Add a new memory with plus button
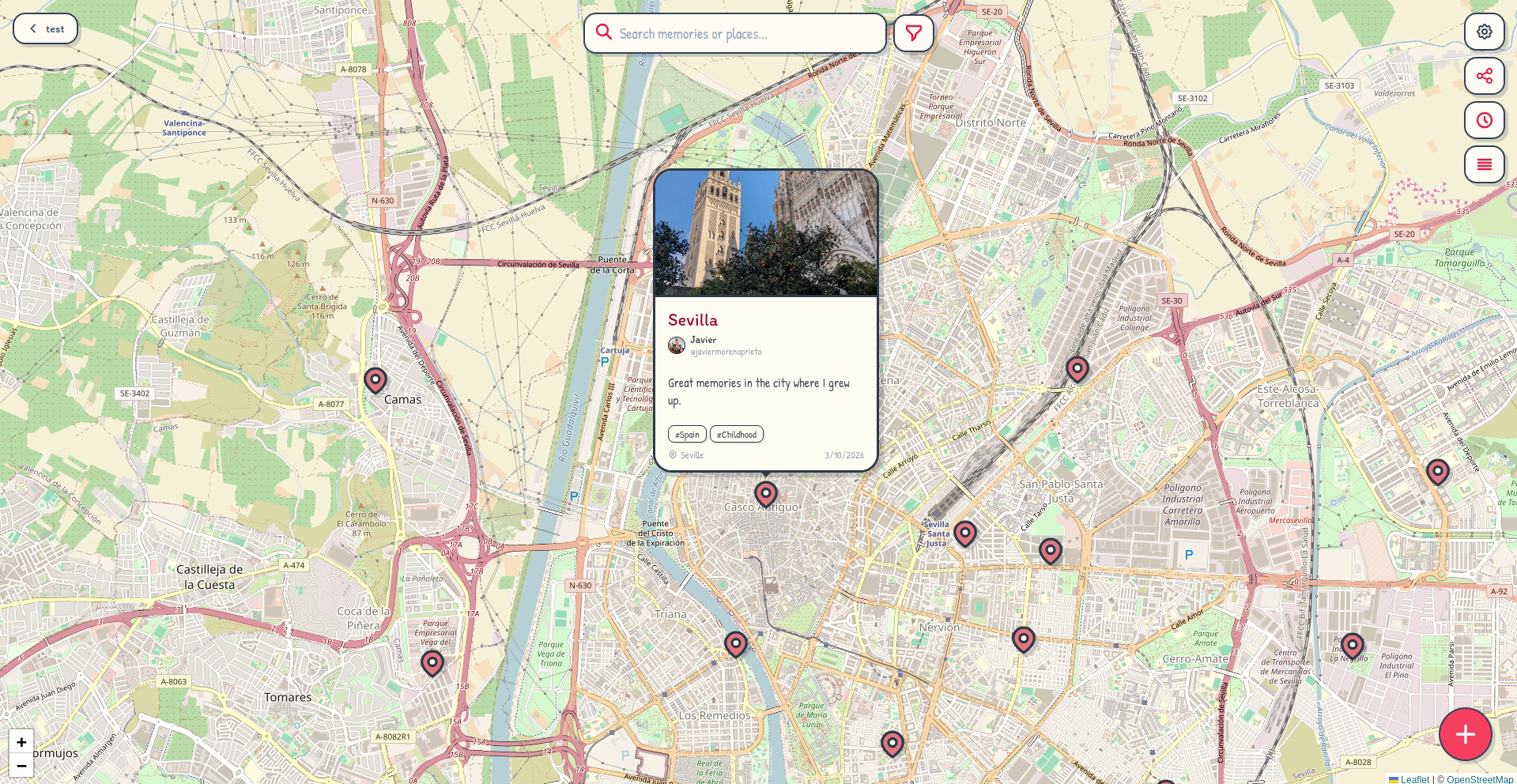The image size is (1517, 784). point(1465,734)
